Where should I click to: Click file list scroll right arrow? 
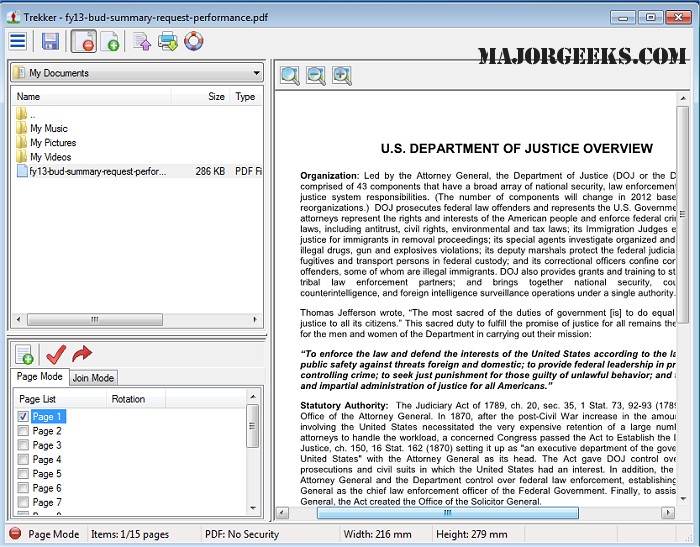255,320
